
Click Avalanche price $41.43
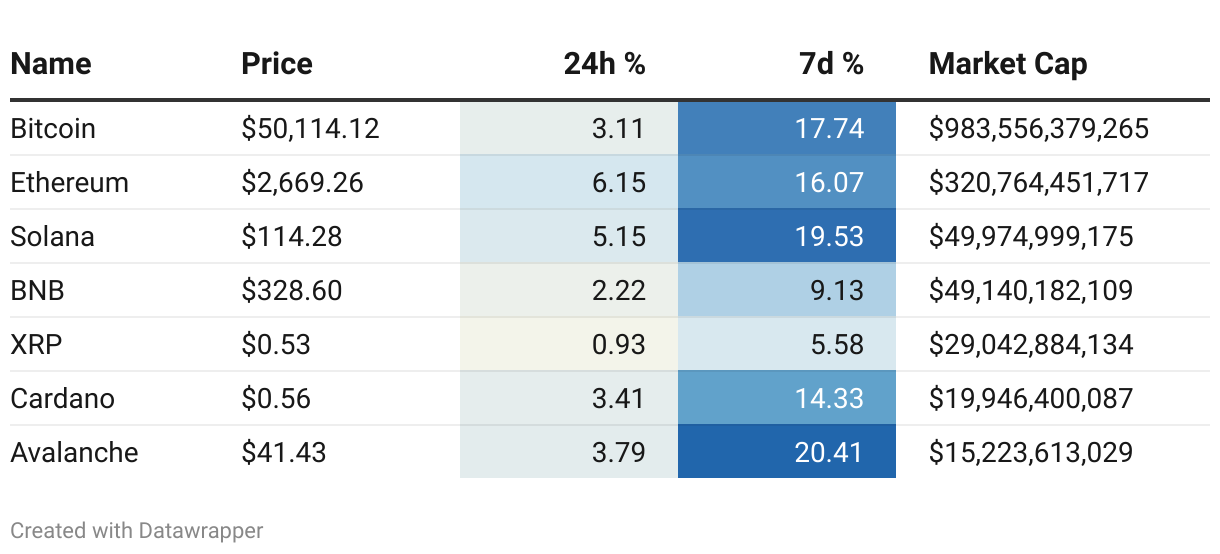pyautogui.click(x=284, y=453)
